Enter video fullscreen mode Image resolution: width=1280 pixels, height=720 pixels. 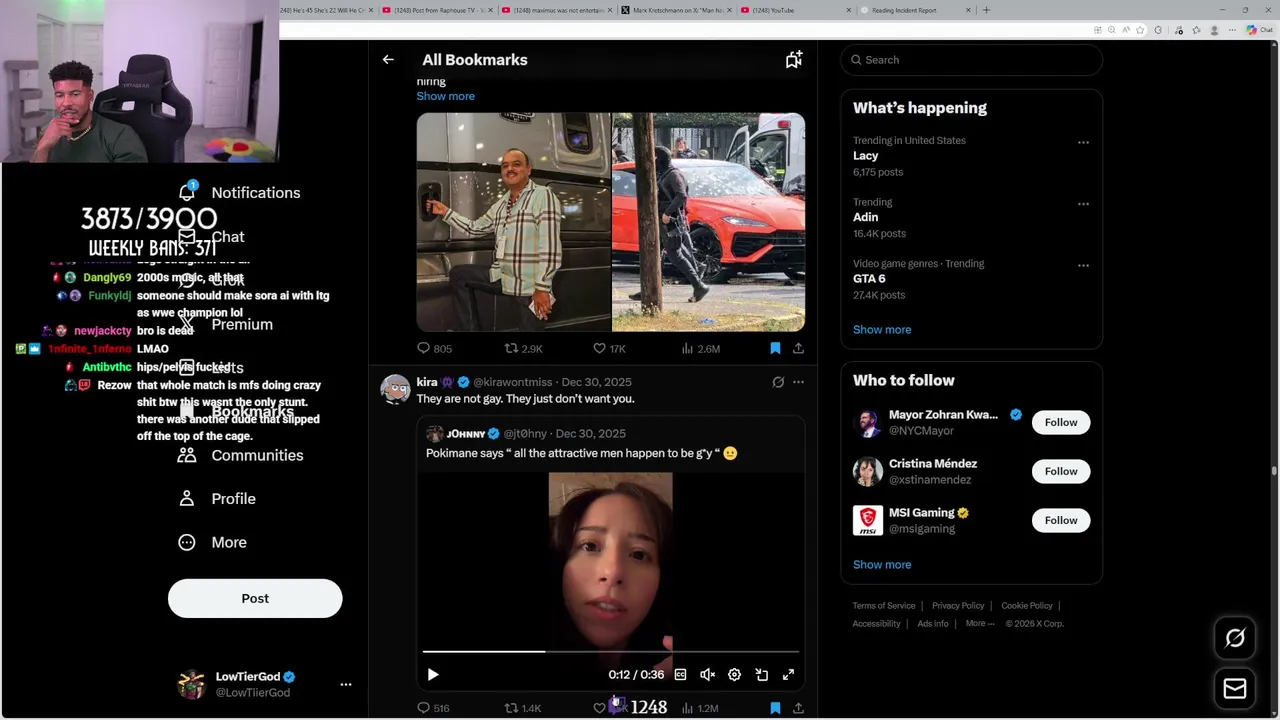coord(788,675)
